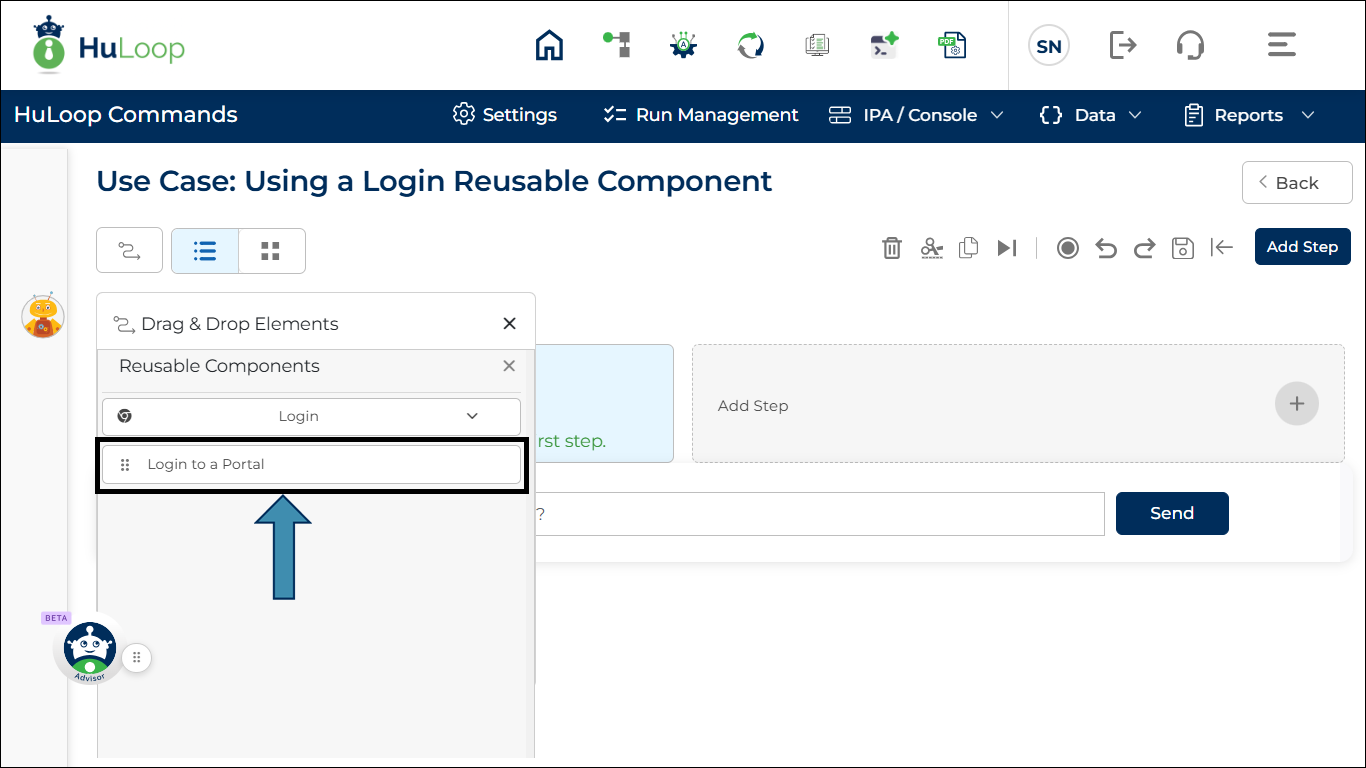Expand the Reports dropdown in the navbar
Viewport: 1366px width, 768px height.
[x=1248, y=115]
